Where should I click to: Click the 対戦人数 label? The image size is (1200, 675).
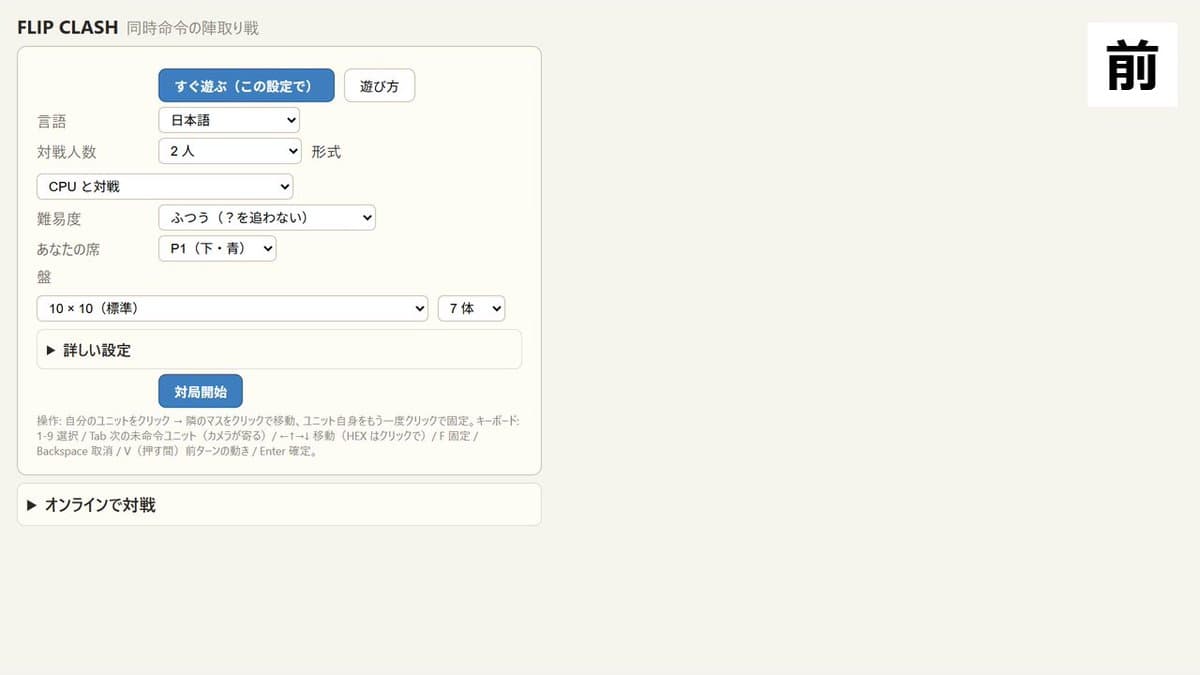66,152
